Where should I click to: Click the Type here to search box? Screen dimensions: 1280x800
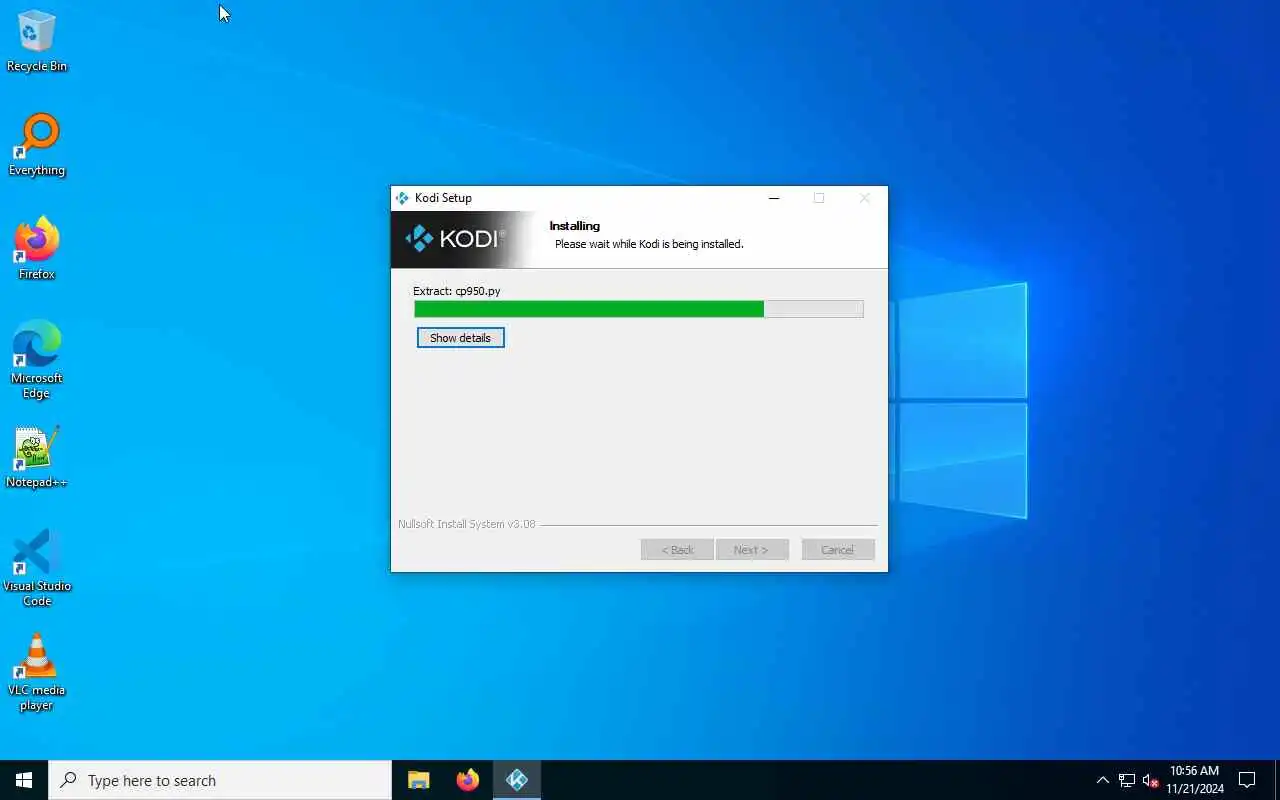pyautogui.click(x=220, y=780)
